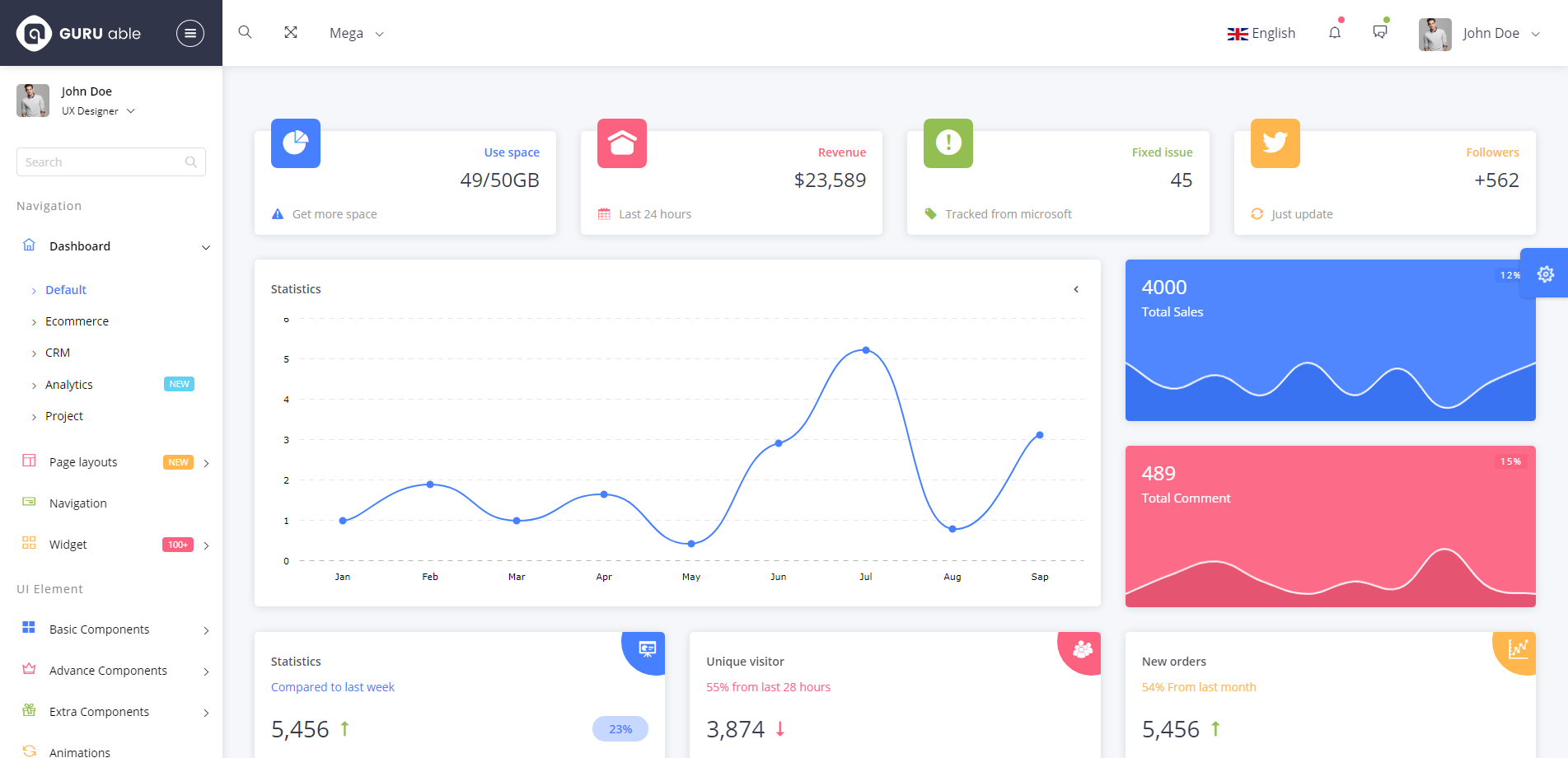The width and height of the screenshot is (1568, 758).
Task: Click the Compared to last week link
Action: [x=333, y=686]
